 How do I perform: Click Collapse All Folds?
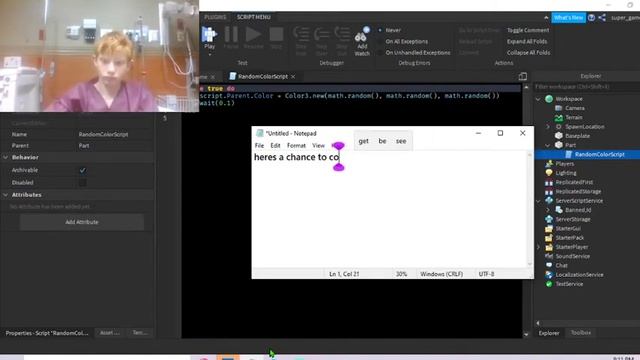click(x=528, y=53)
